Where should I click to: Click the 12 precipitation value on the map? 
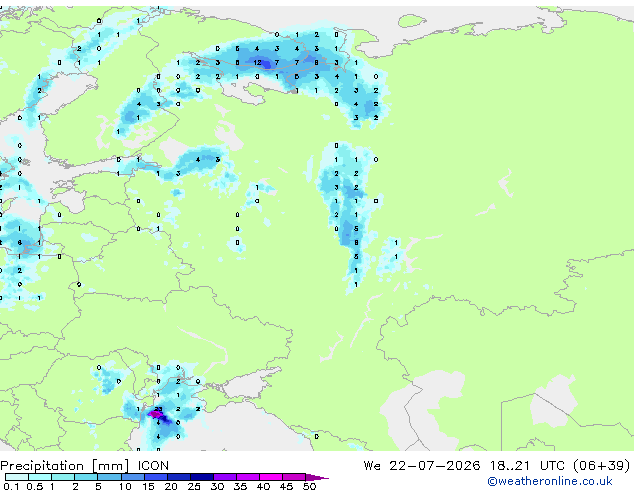tap(257, 63)
